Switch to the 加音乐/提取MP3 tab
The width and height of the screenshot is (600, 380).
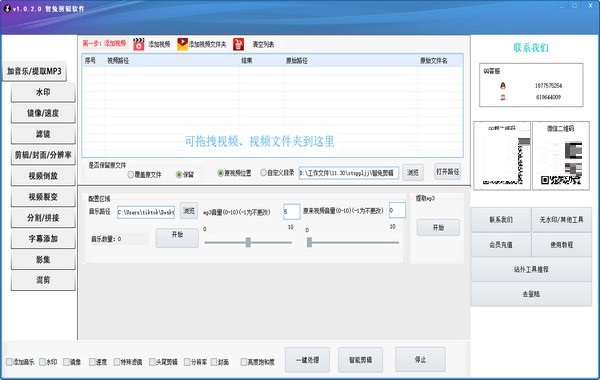[x=34, y=71]
